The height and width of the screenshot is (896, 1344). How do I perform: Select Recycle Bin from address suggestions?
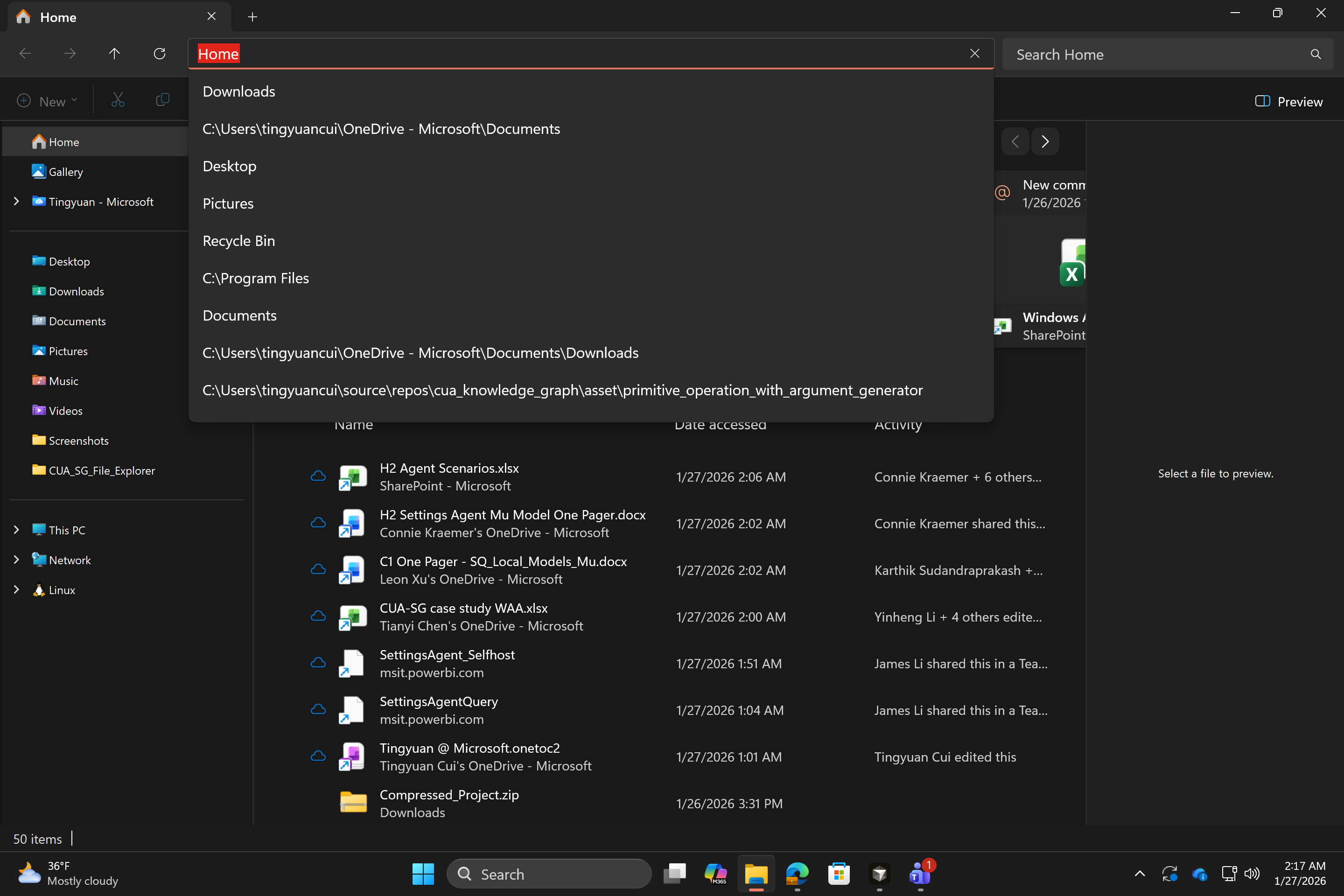(239, 241)
